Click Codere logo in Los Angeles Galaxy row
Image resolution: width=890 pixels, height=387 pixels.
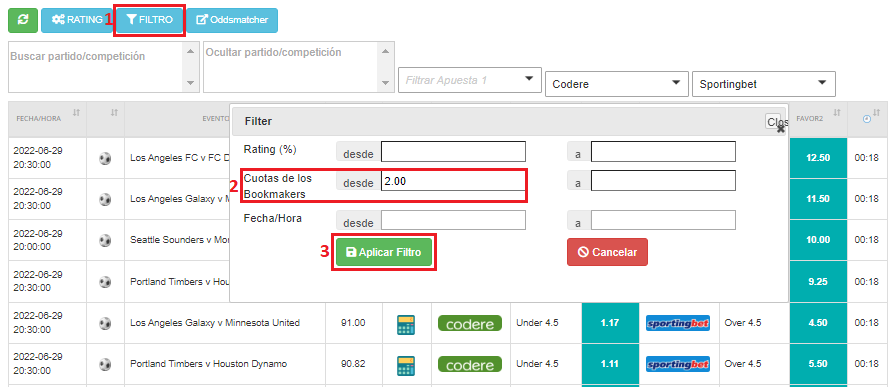[470, 323]
